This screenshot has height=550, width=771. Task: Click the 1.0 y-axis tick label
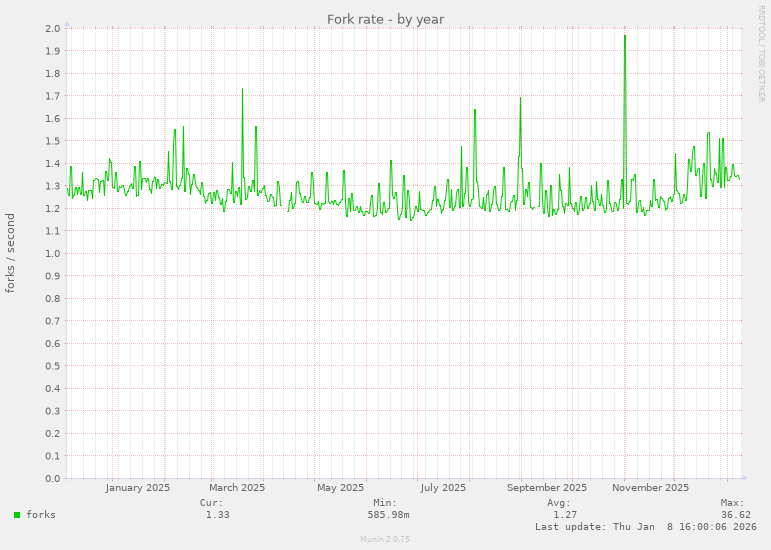[x=53, y=253]
